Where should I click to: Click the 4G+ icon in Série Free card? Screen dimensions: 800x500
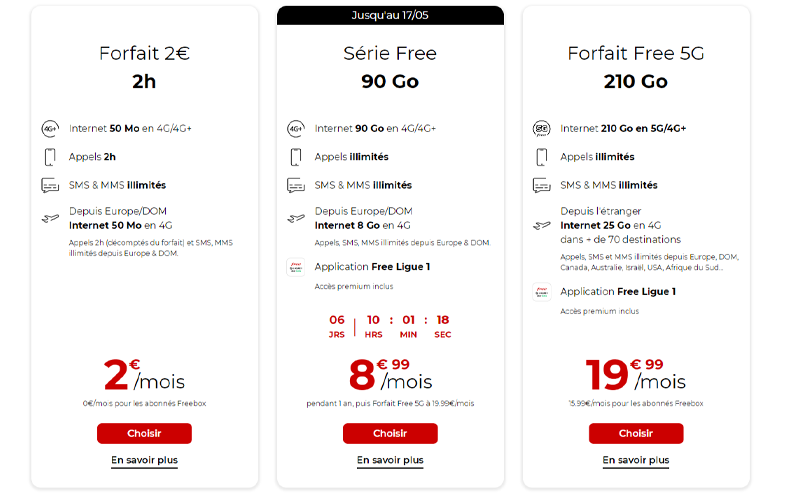click(x=296, y=129)
